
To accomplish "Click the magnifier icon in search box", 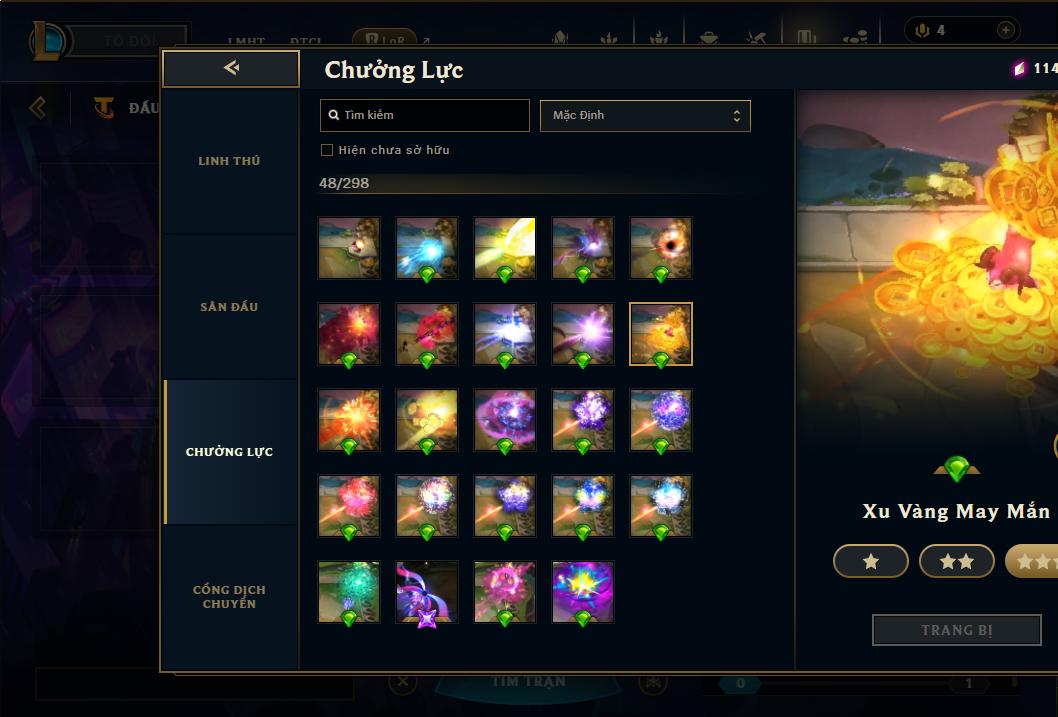I will (x=333, y=115).
